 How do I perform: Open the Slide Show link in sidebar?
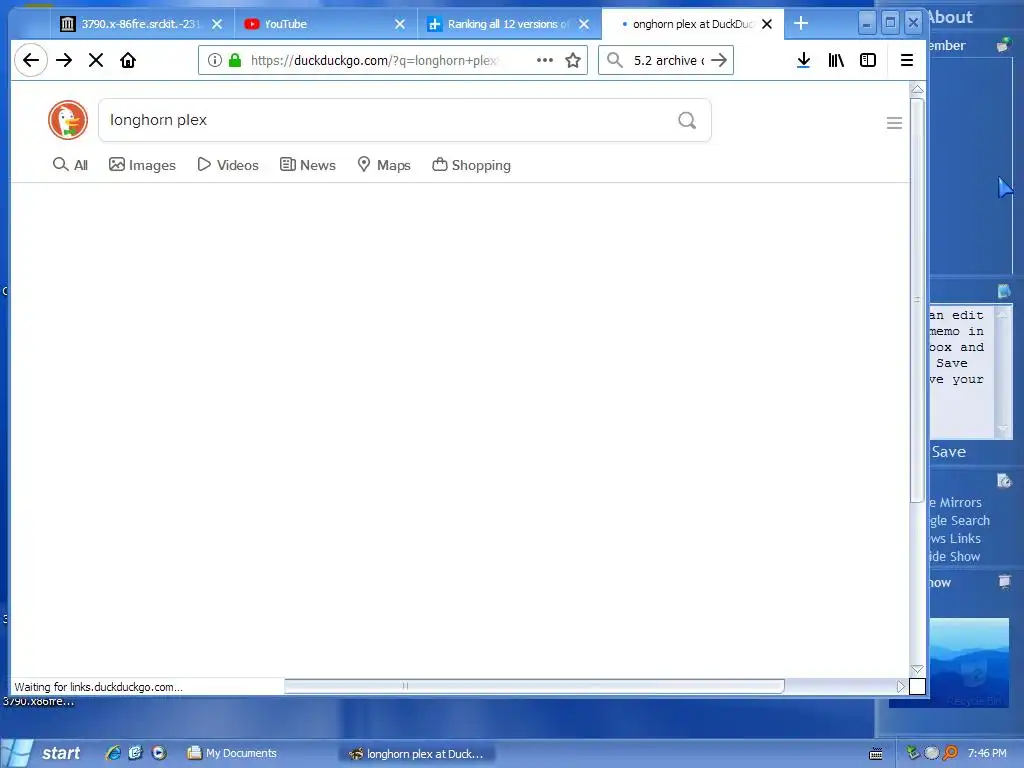point(955,556)
